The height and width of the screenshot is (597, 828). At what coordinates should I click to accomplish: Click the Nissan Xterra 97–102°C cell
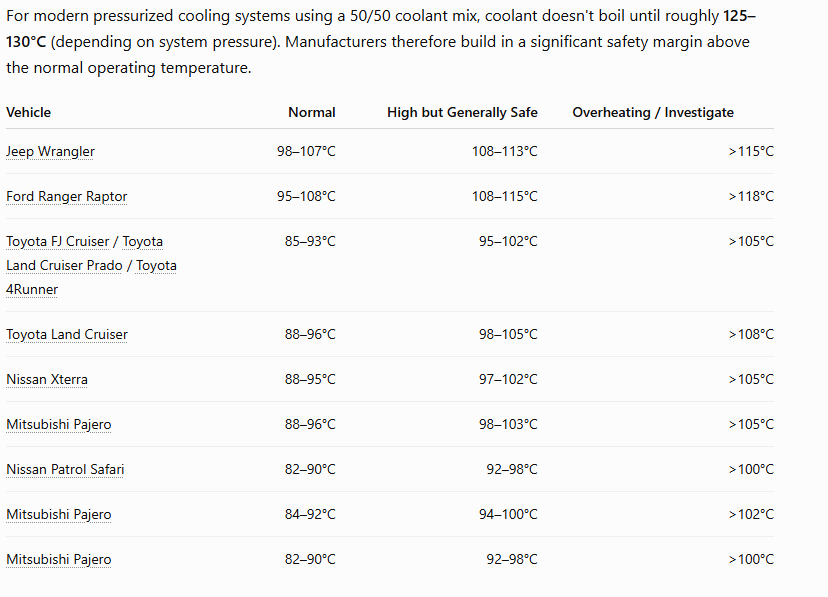[508, 380]
